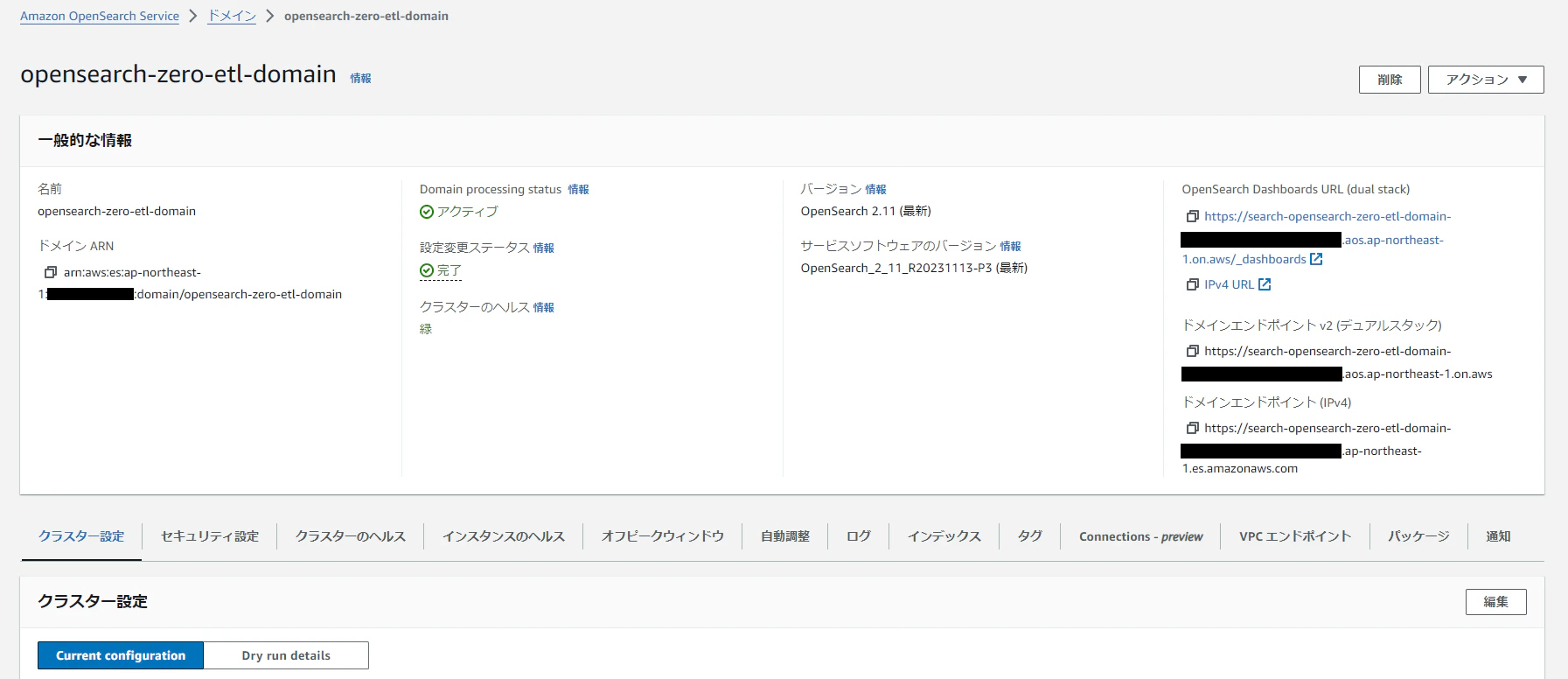Click the OpenSearch 2.11 (最新) version text

[x=866, y=211]
